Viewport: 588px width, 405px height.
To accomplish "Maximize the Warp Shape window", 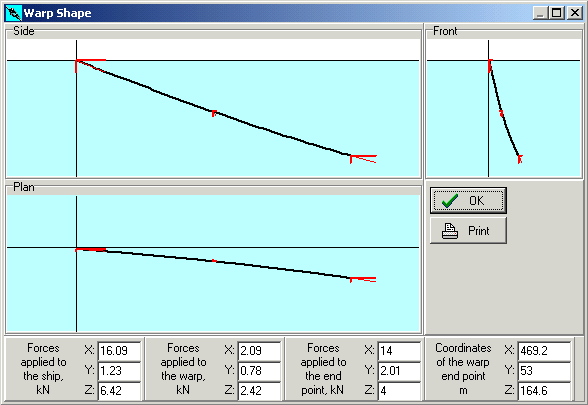I will [x=556, y=13].
